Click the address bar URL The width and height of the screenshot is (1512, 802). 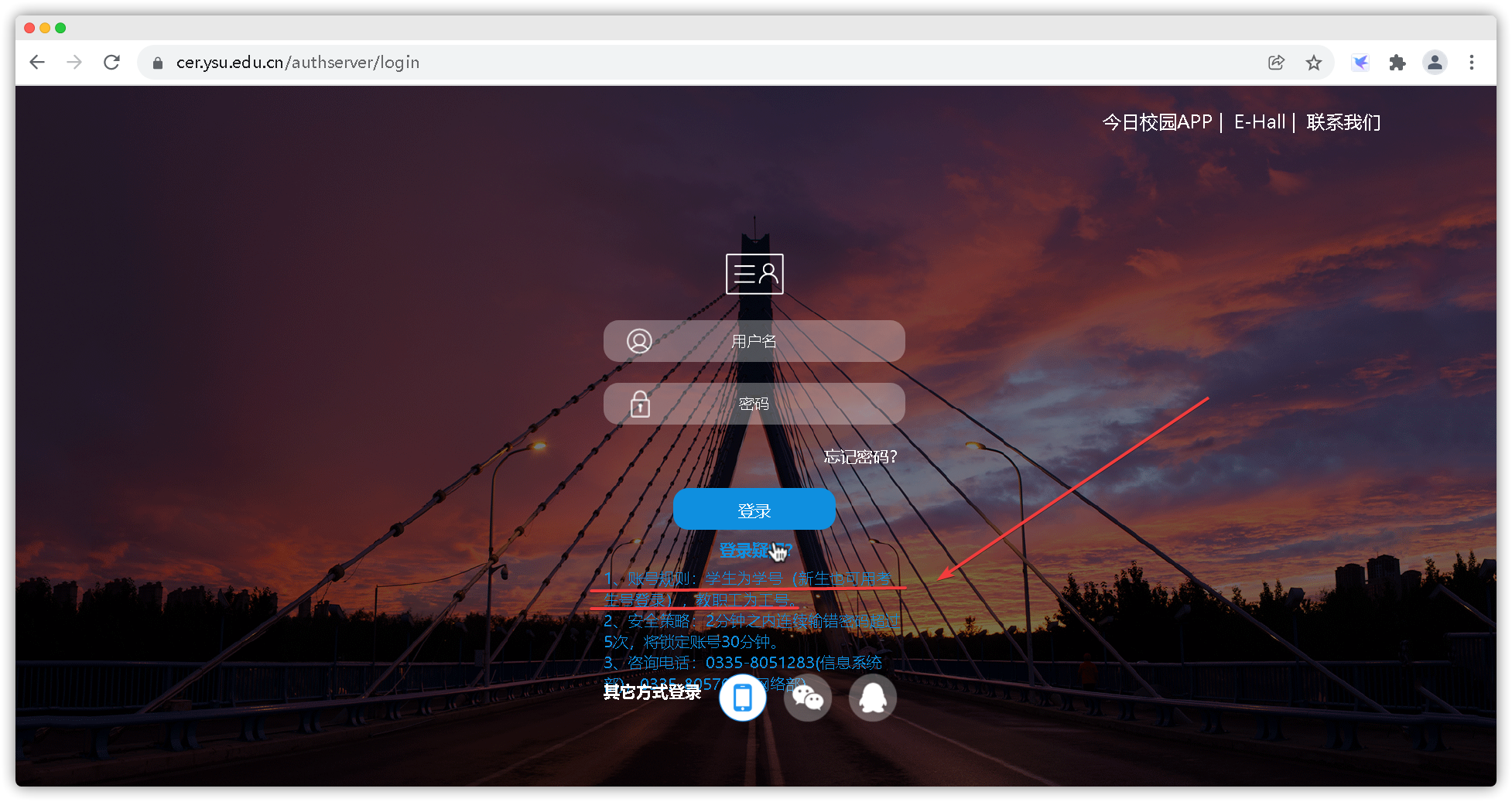pos(298,63)
